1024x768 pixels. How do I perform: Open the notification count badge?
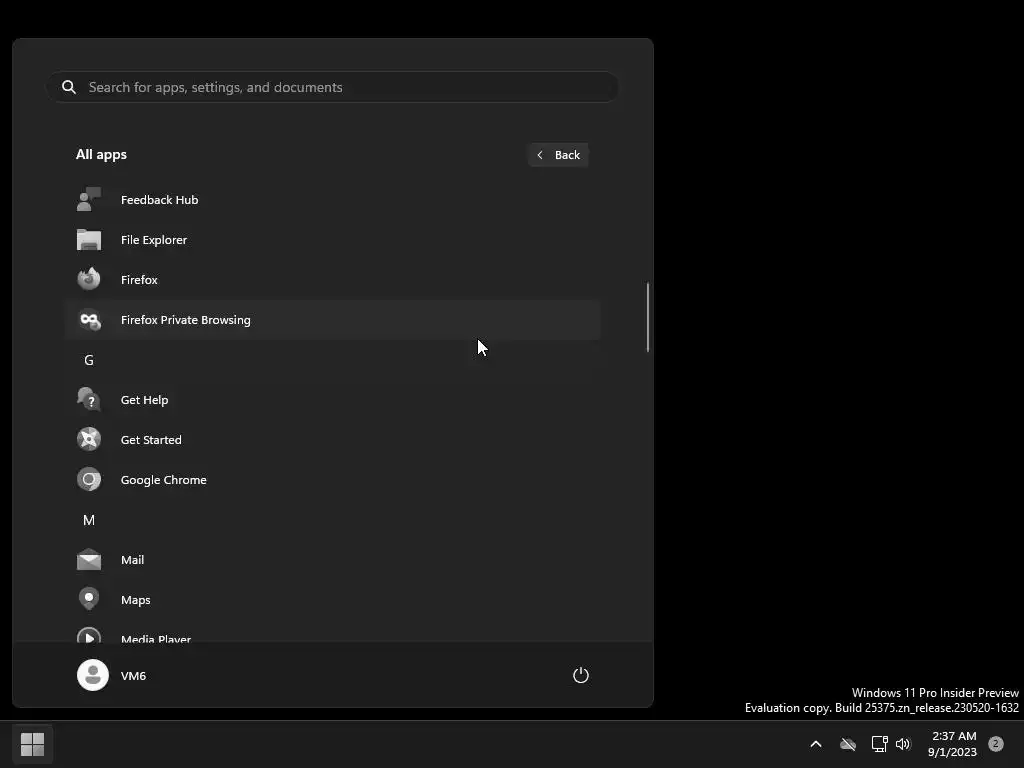point(996,743)
